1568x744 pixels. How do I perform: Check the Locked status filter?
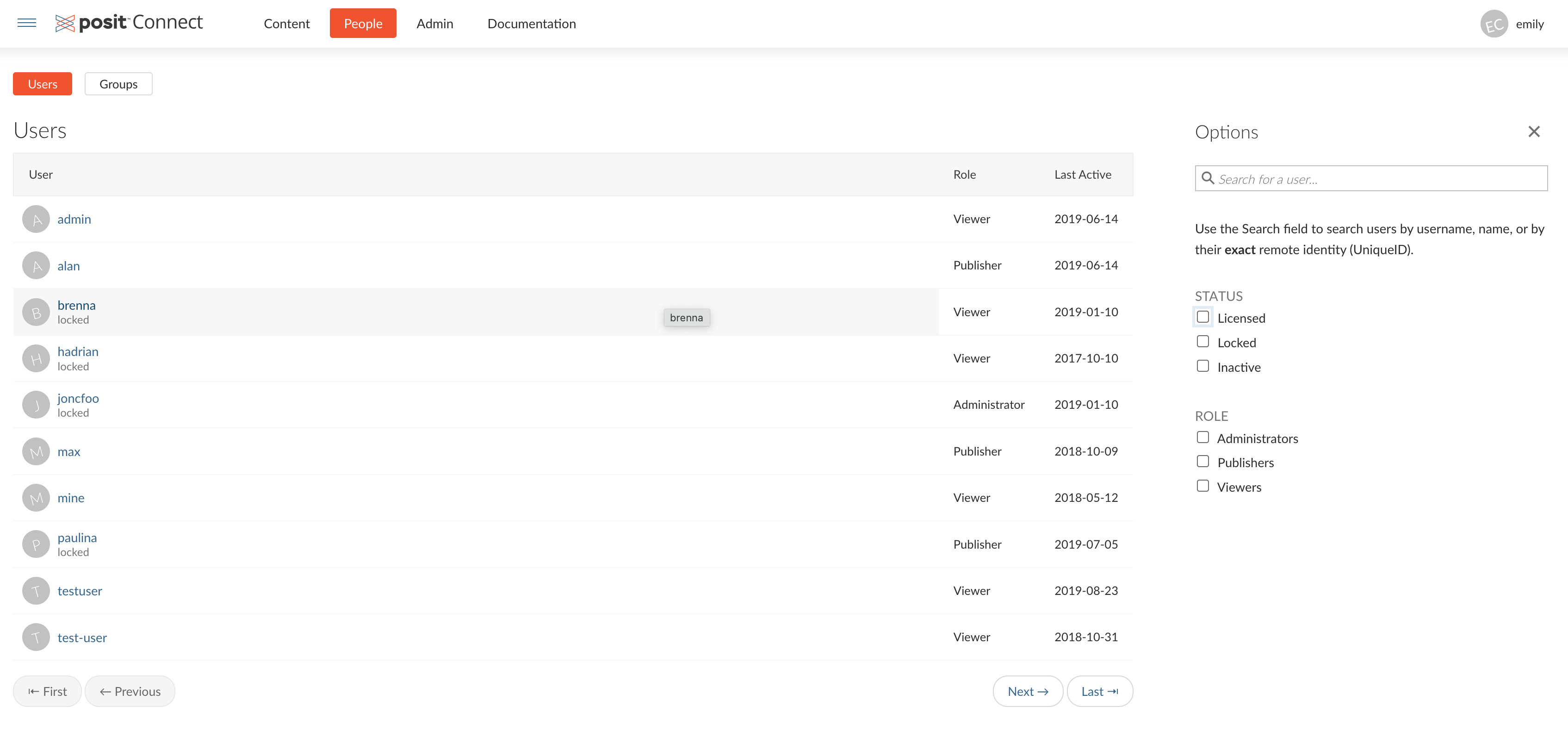click(1202, 342)
